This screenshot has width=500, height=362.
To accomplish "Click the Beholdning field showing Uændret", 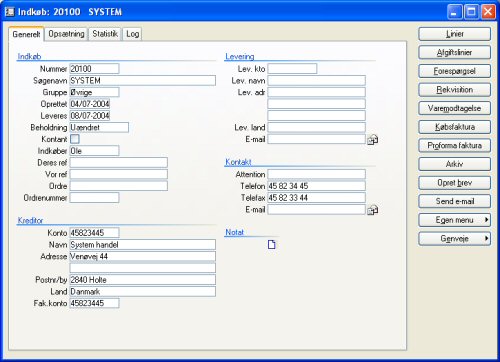I will (x=99, y=127).
